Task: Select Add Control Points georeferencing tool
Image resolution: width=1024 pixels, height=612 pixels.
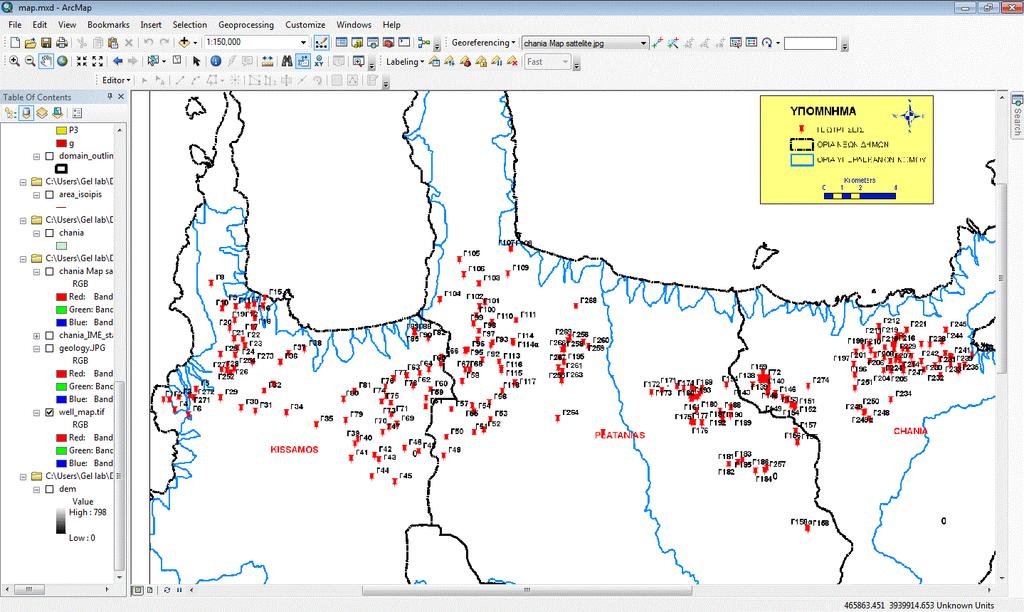Action: [x=657, y=43]
